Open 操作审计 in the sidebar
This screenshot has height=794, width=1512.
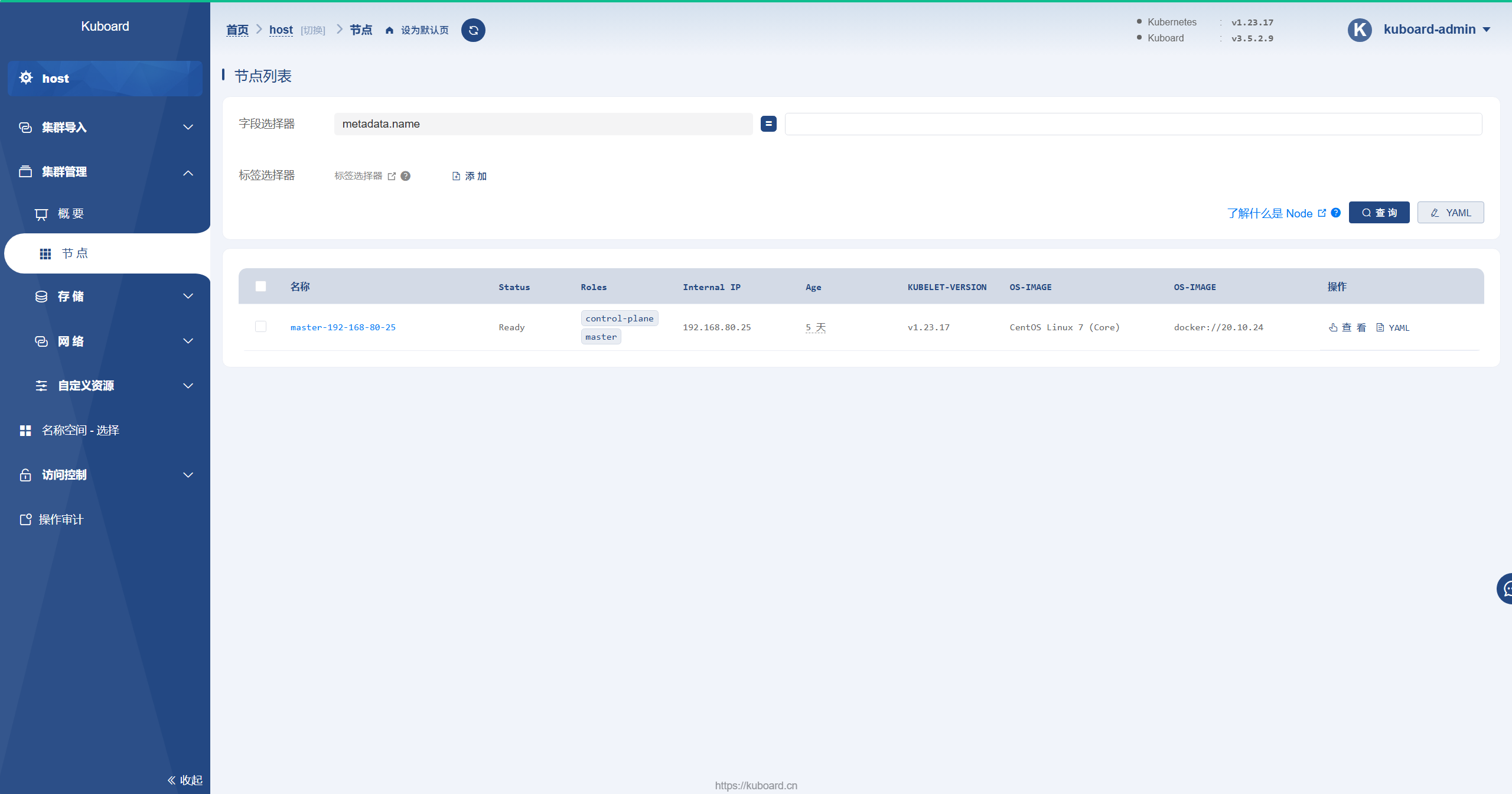point(60,519)
